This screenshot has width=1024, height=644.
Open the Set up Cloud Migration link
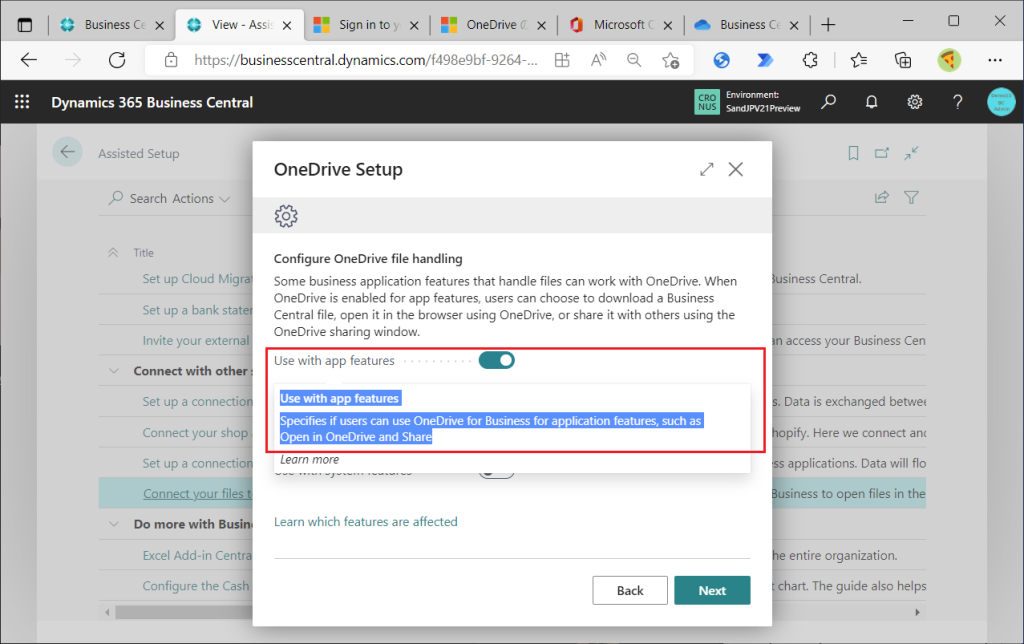tap(197, 279)
